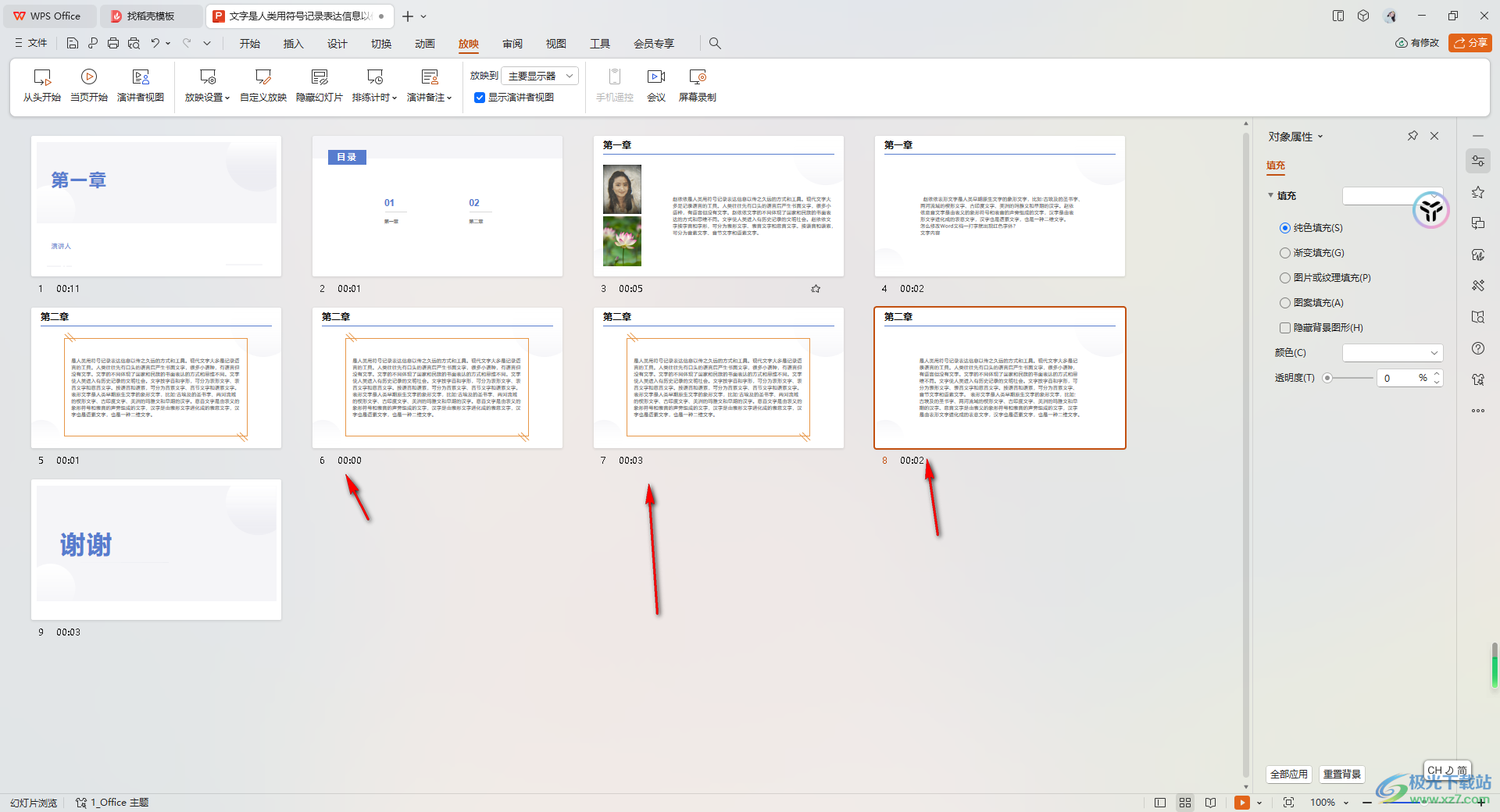Screen dimensions: 1500x812
Task: Collapse the fill (填充) section triangle
Action: click(1271, 195)
